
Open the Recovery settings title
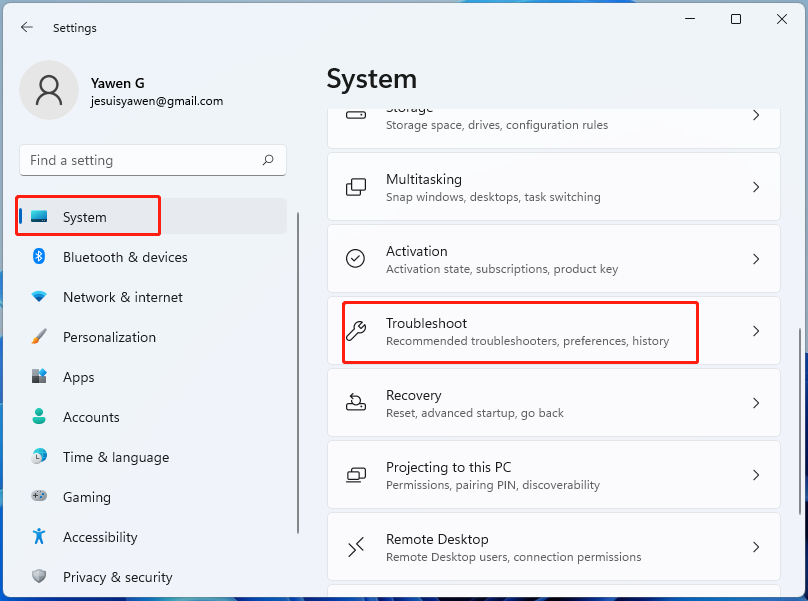pyautogui.click(x=413, y=395)
